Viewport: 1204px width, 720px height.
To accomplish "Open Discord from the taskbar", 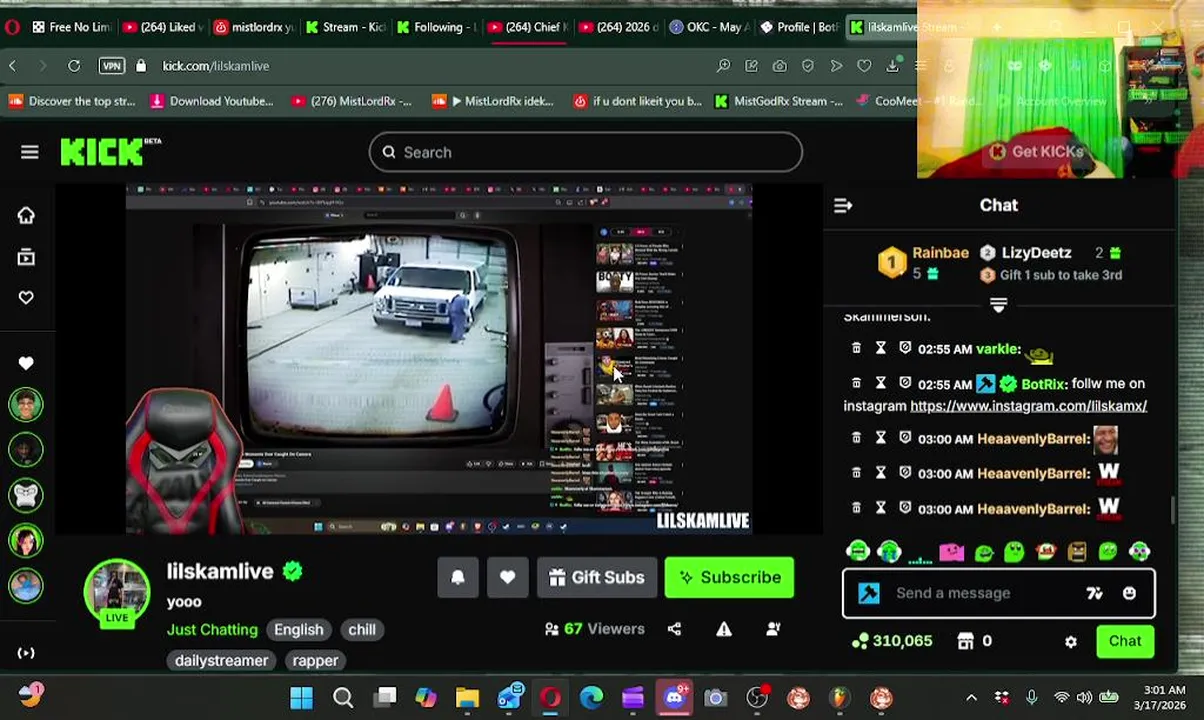I will point(674,697).
